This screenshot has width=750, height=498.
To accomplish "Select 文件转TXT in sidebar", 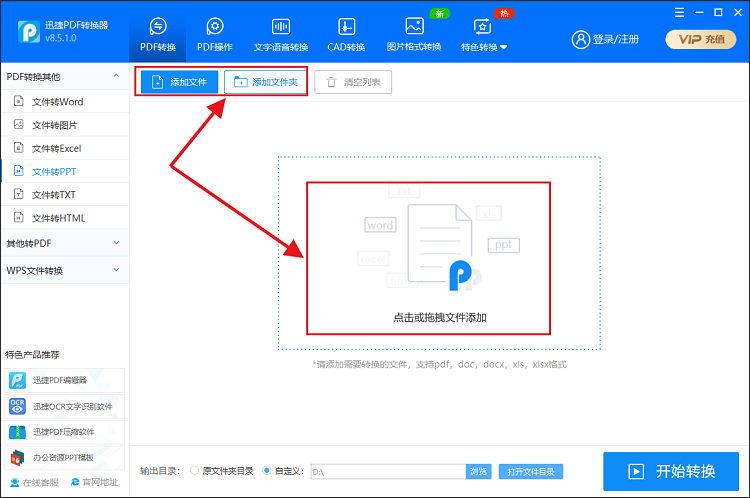I will point(65,195).
